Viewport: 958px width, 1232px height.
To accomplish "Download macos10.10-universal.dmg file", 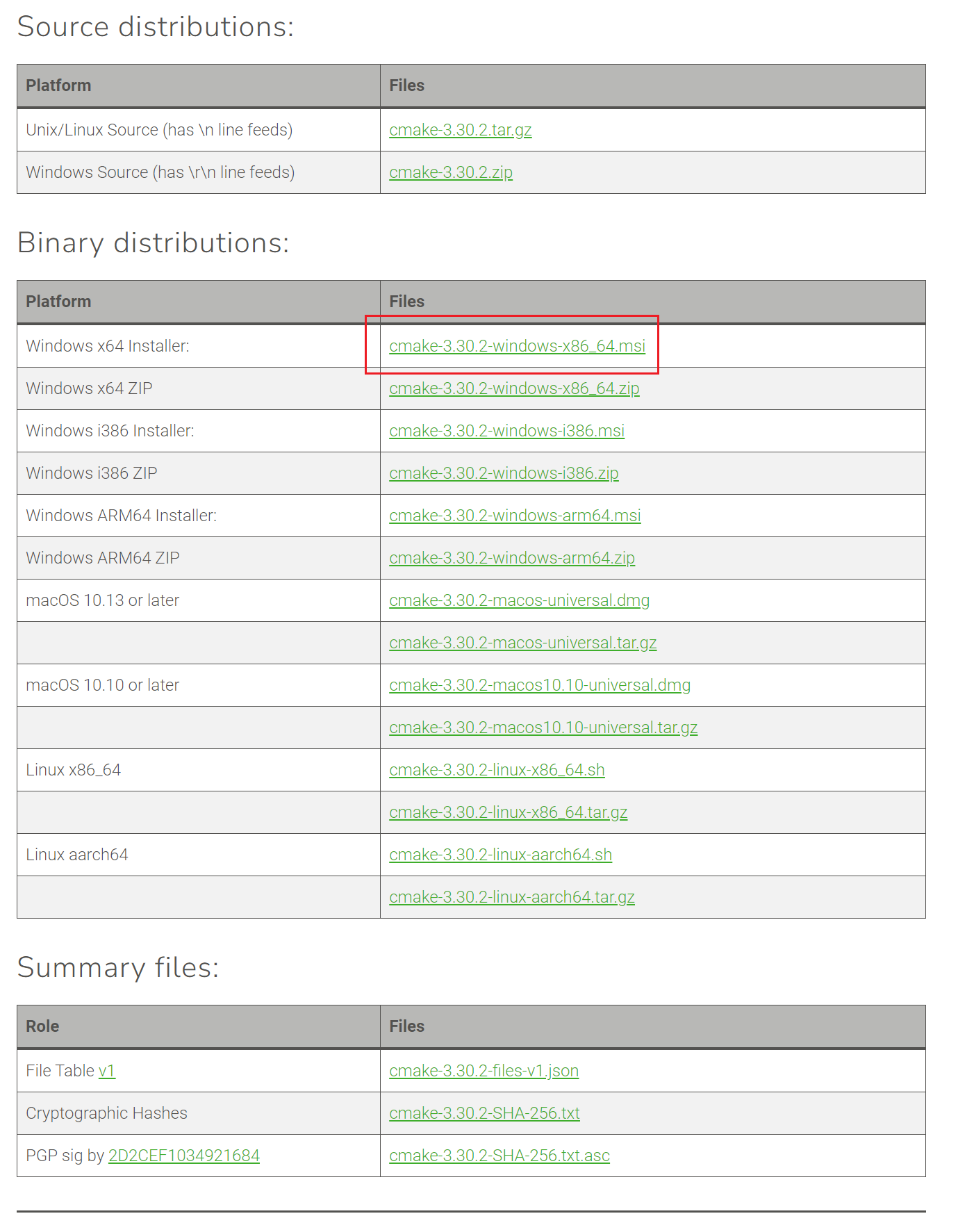I will click(x=540, y=685).
